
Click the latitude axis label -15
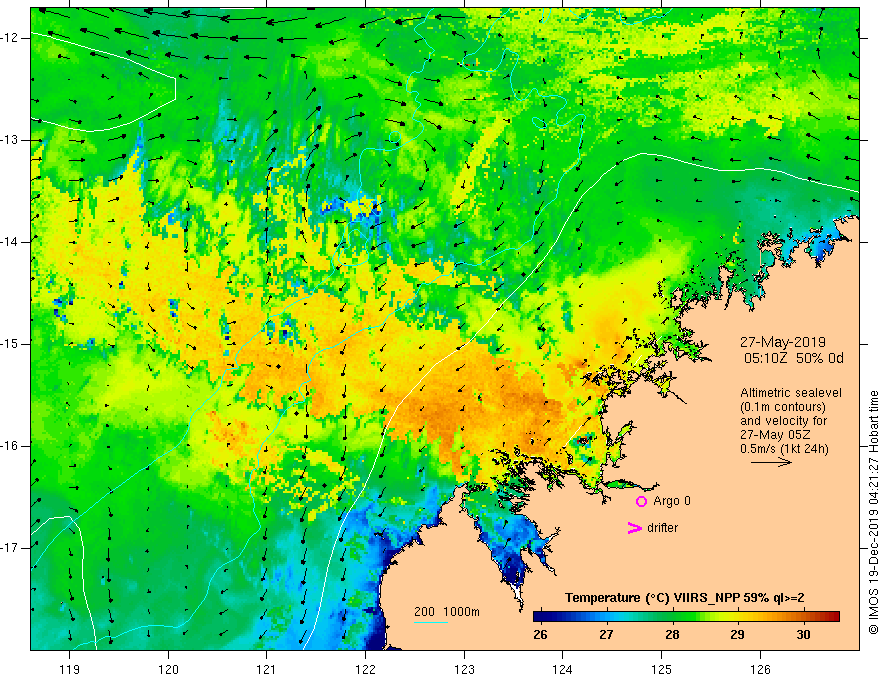tap(11, 344)
